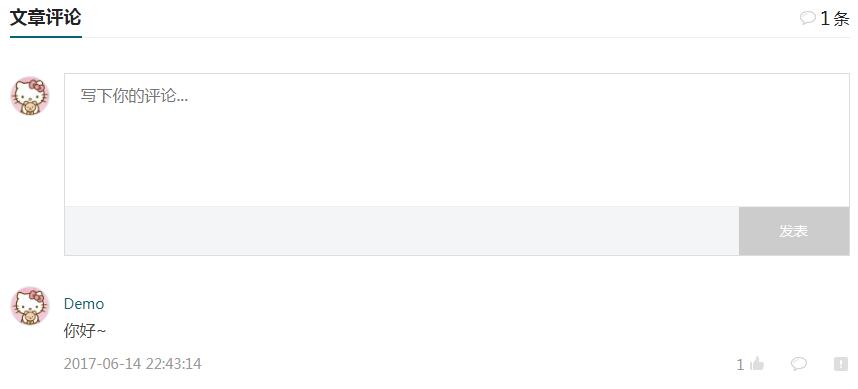This screenshot has height=389, width=858.
Task: Click the bottom-right corner of the comment textarea
Action: click(x=845, y=202)
